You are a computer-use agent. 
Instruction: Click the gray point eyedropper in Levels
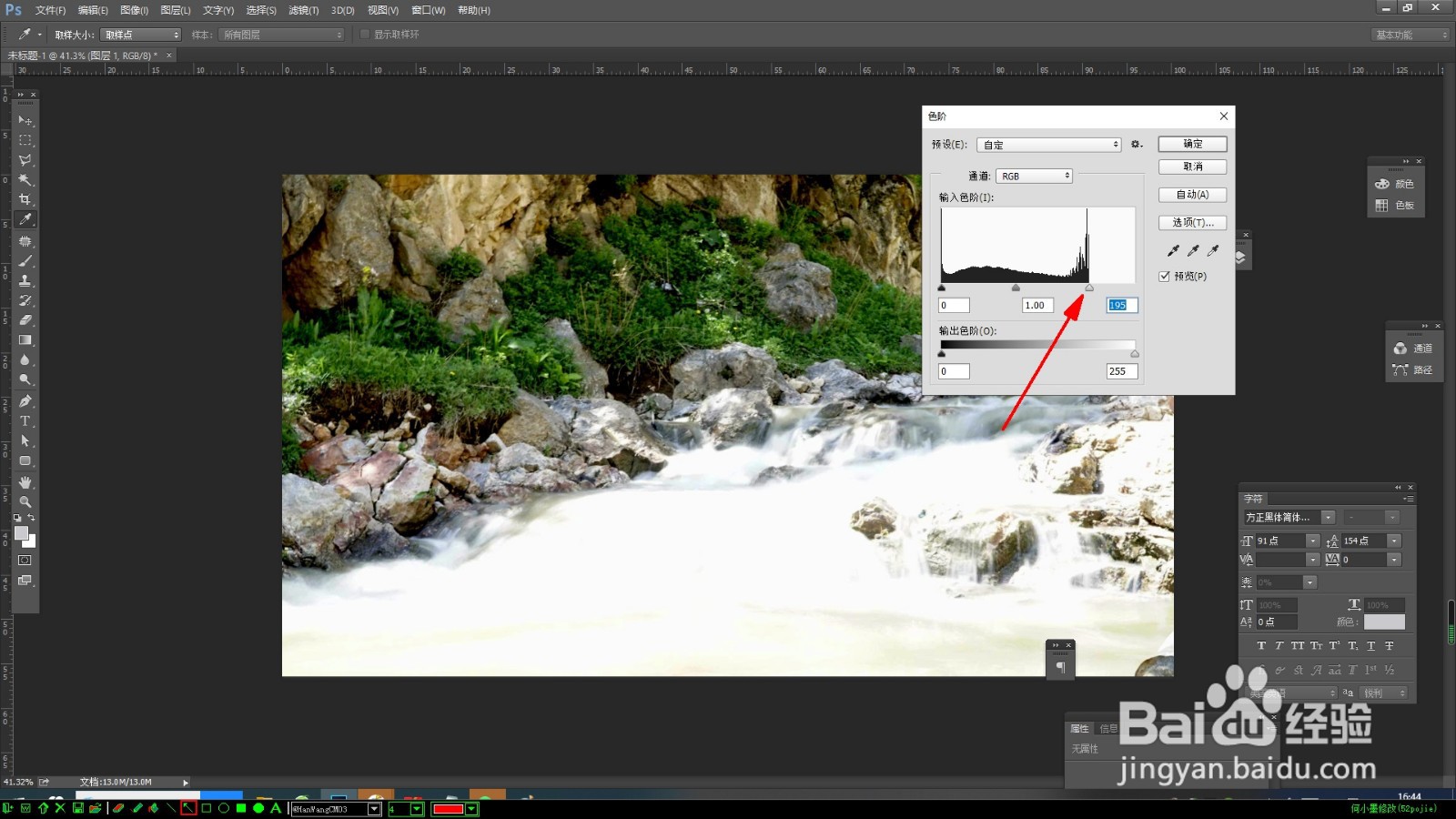click(1193, 250)
